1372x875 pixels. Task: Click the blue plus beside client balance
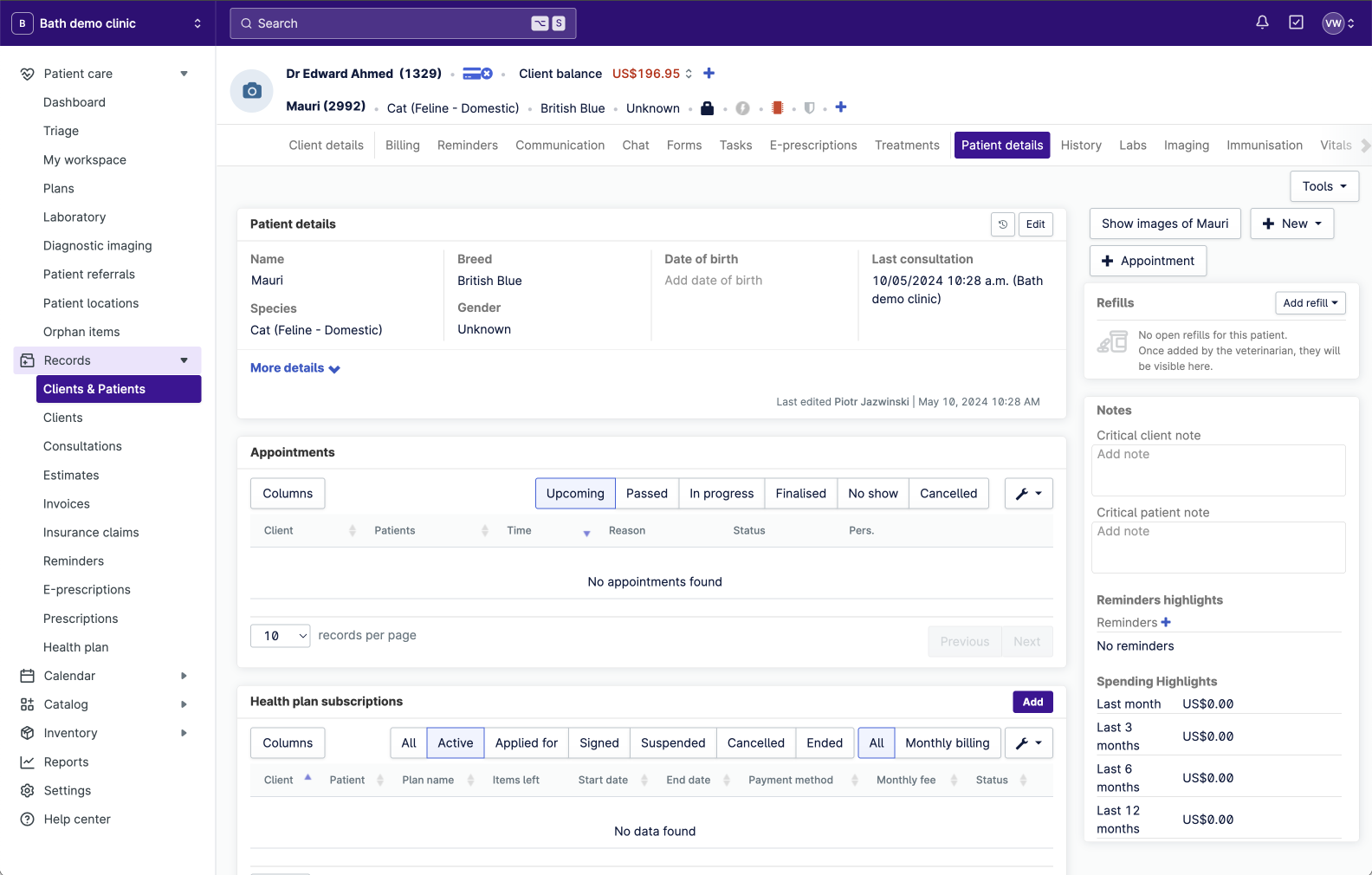pyautogui.click(x=709, y=74)
